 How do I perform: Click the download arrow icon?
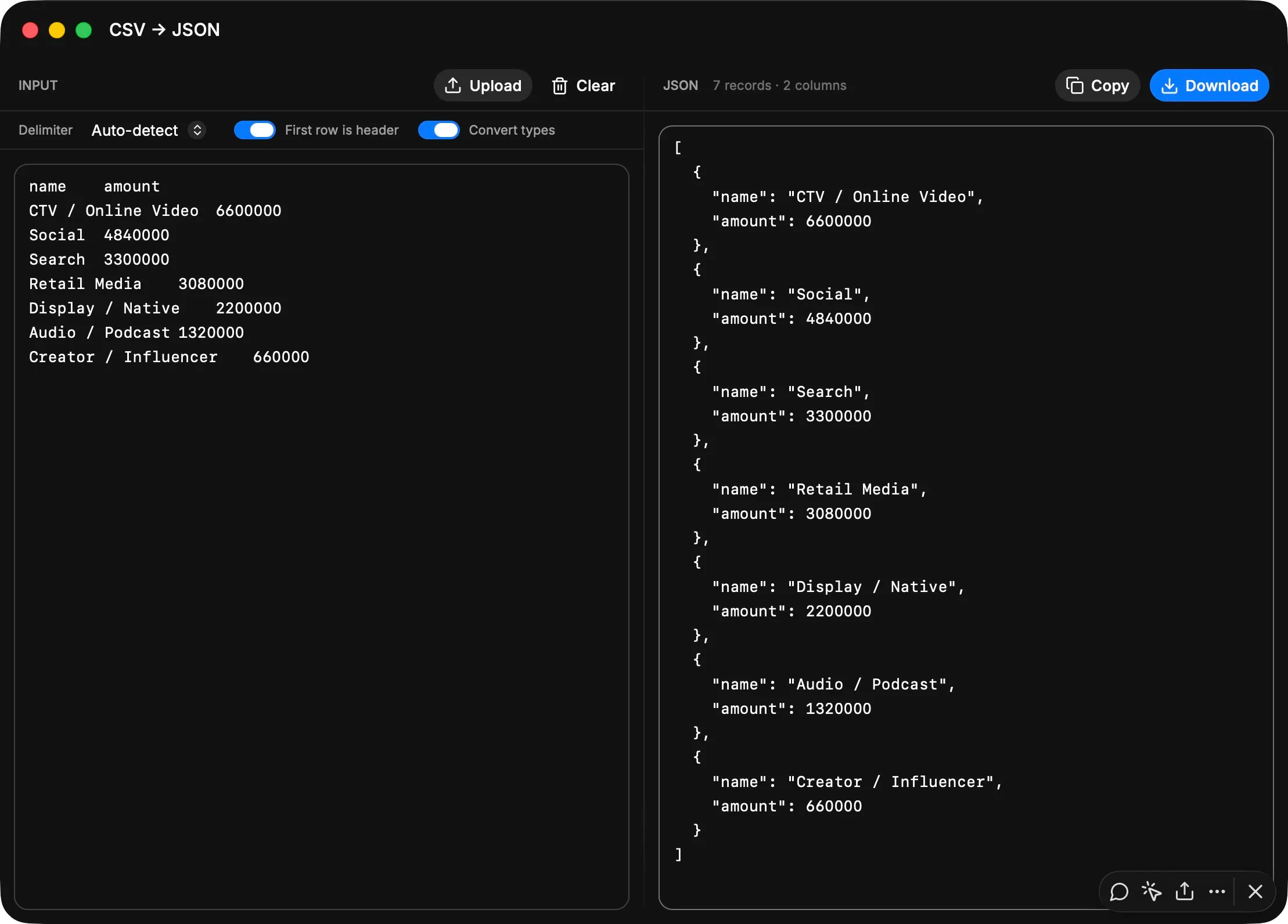coord(1170,85)
